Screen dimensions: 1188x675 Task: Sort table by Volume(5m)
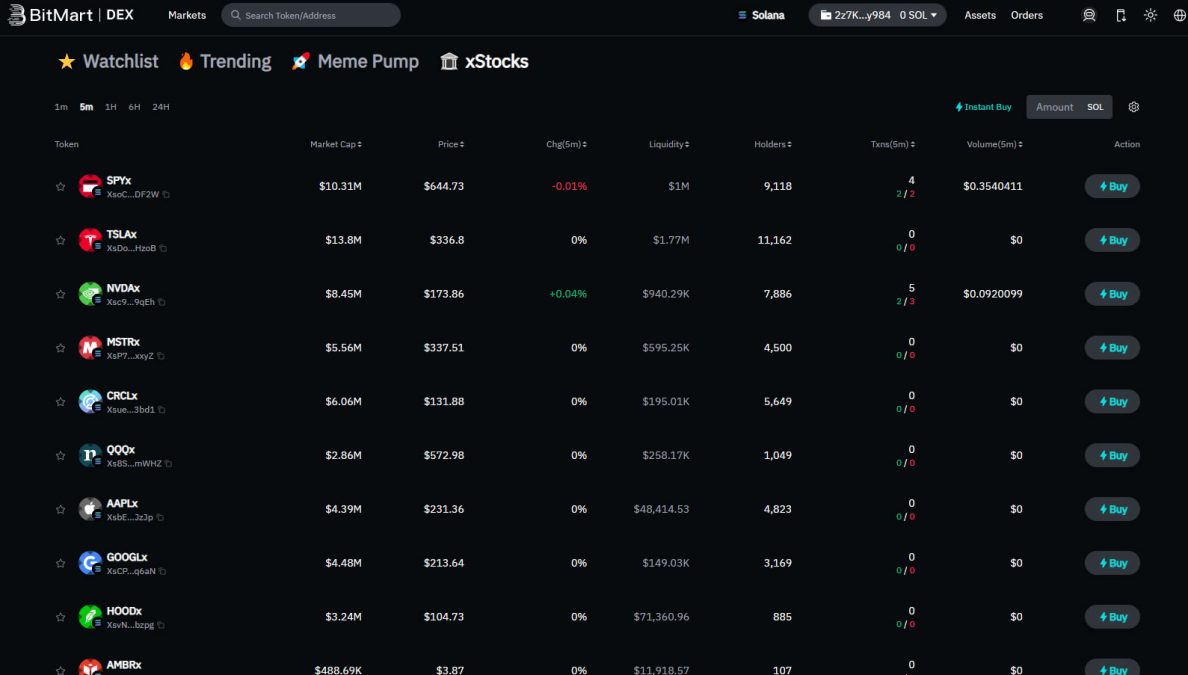(x=995, y=144)
